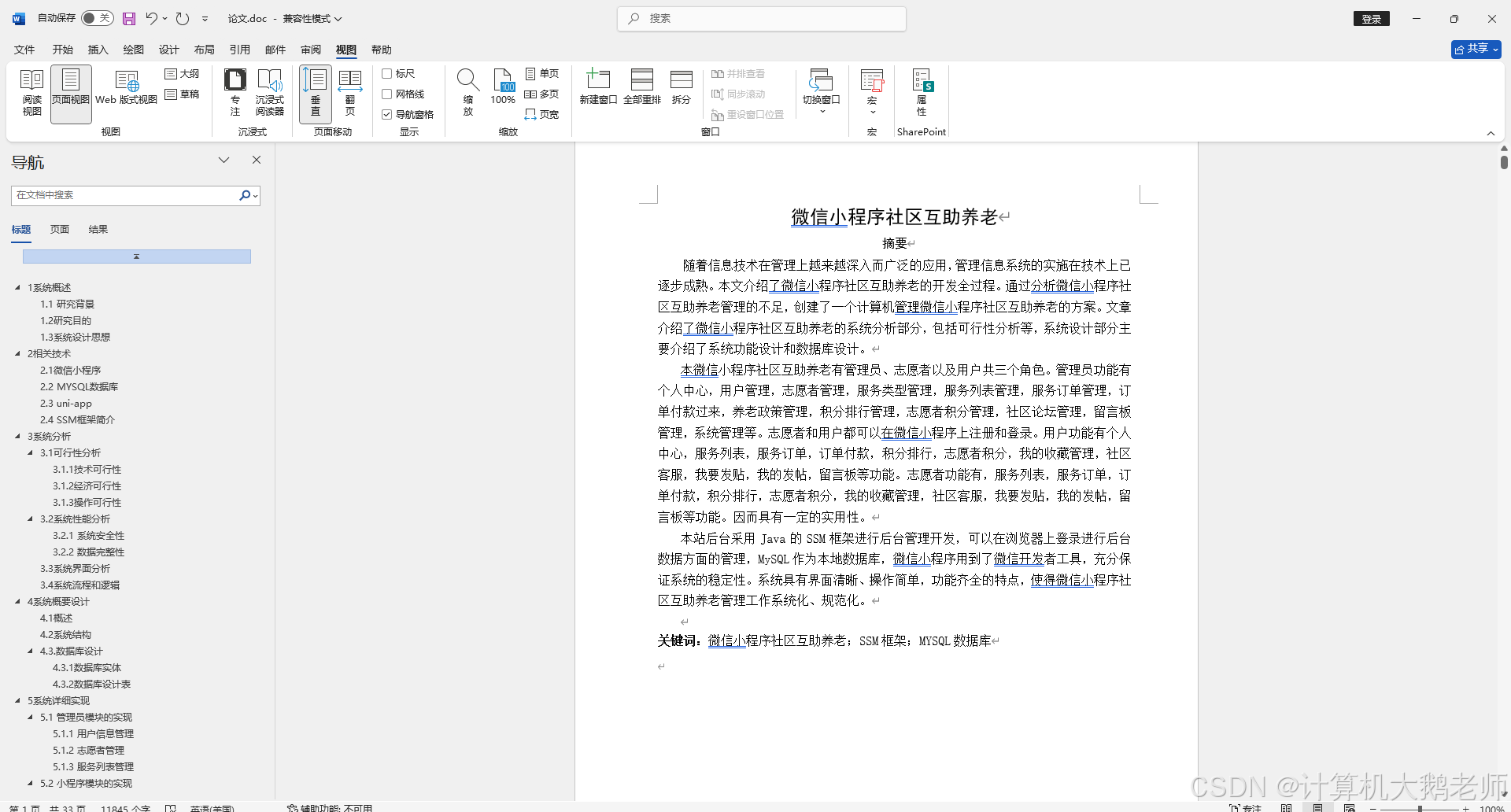
Task: Open the Share dropdown (共享)
Action: (x=1476, y=49)
